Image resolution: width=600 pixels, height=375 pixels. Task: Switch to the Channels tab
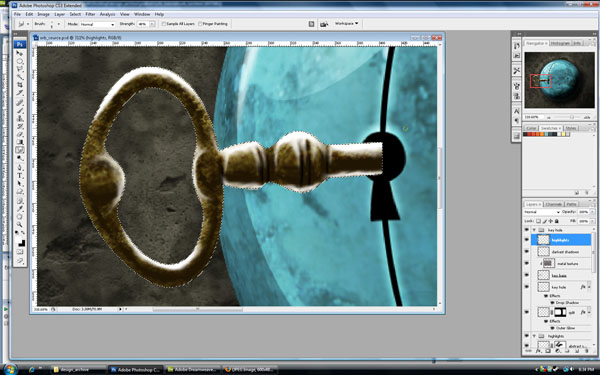tap(553, 204)
